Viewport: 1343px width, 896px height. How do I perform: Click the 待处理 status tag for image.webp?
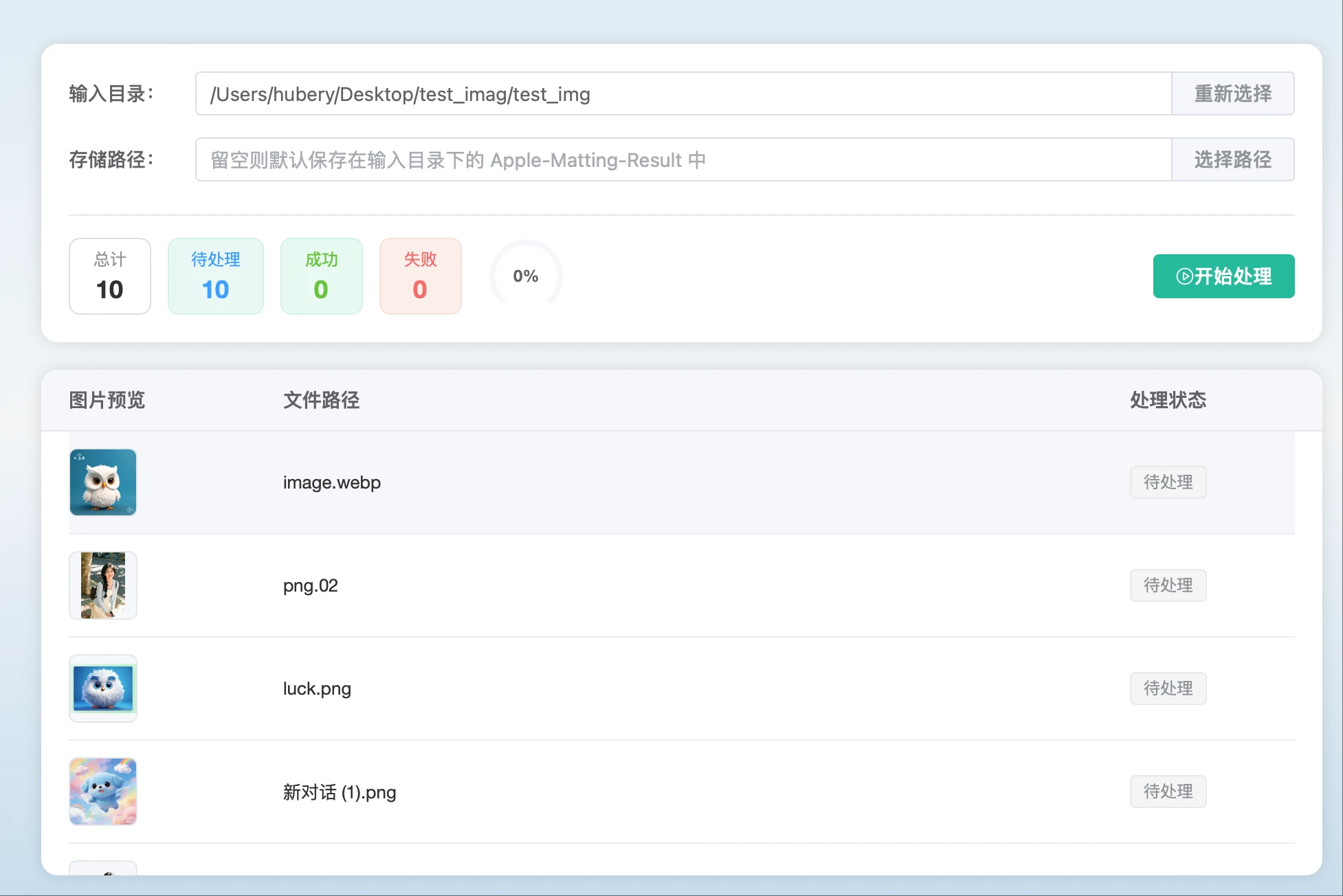point(1168,482)
